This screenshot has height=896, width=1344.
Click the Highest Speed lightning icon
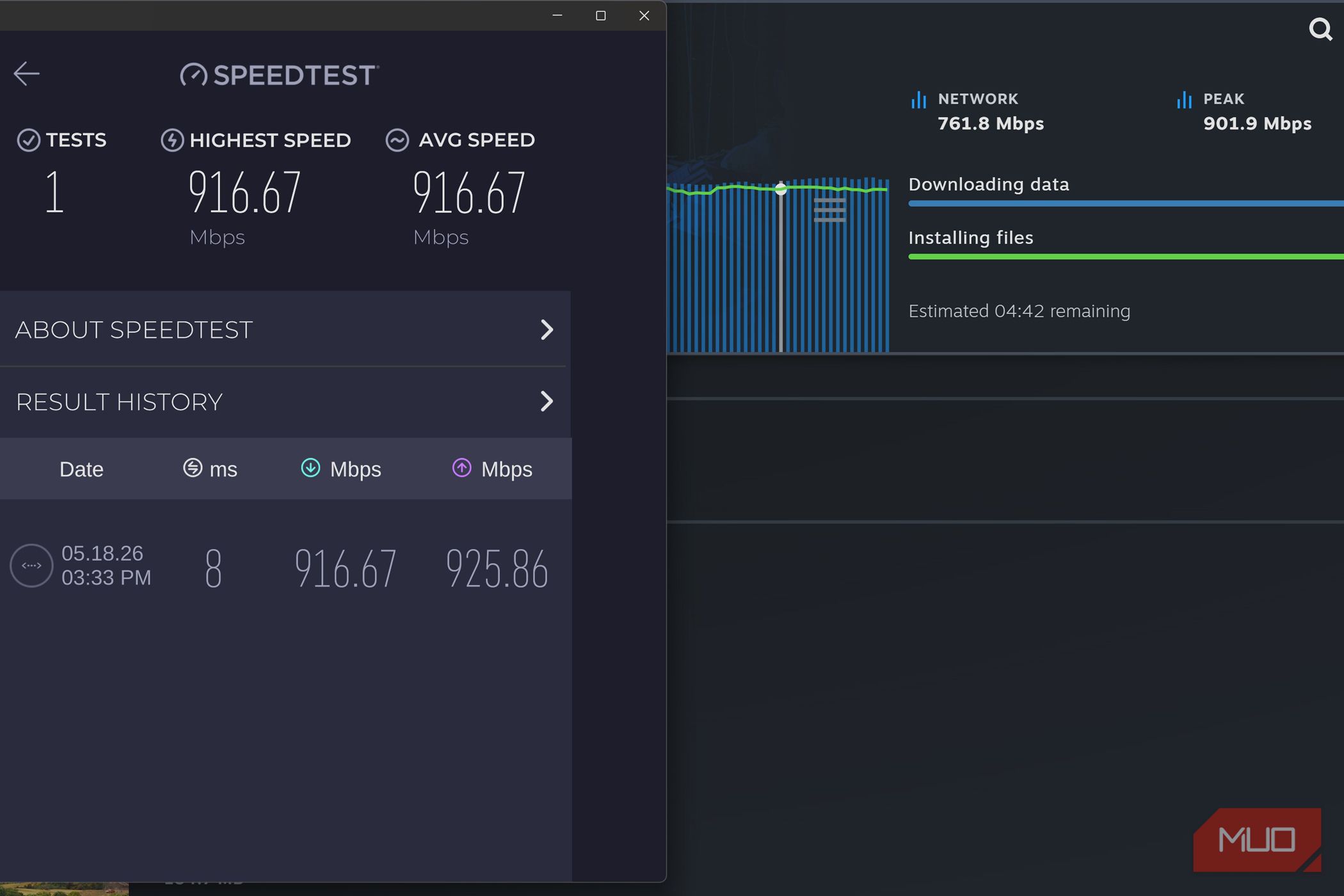pos(172,140)
